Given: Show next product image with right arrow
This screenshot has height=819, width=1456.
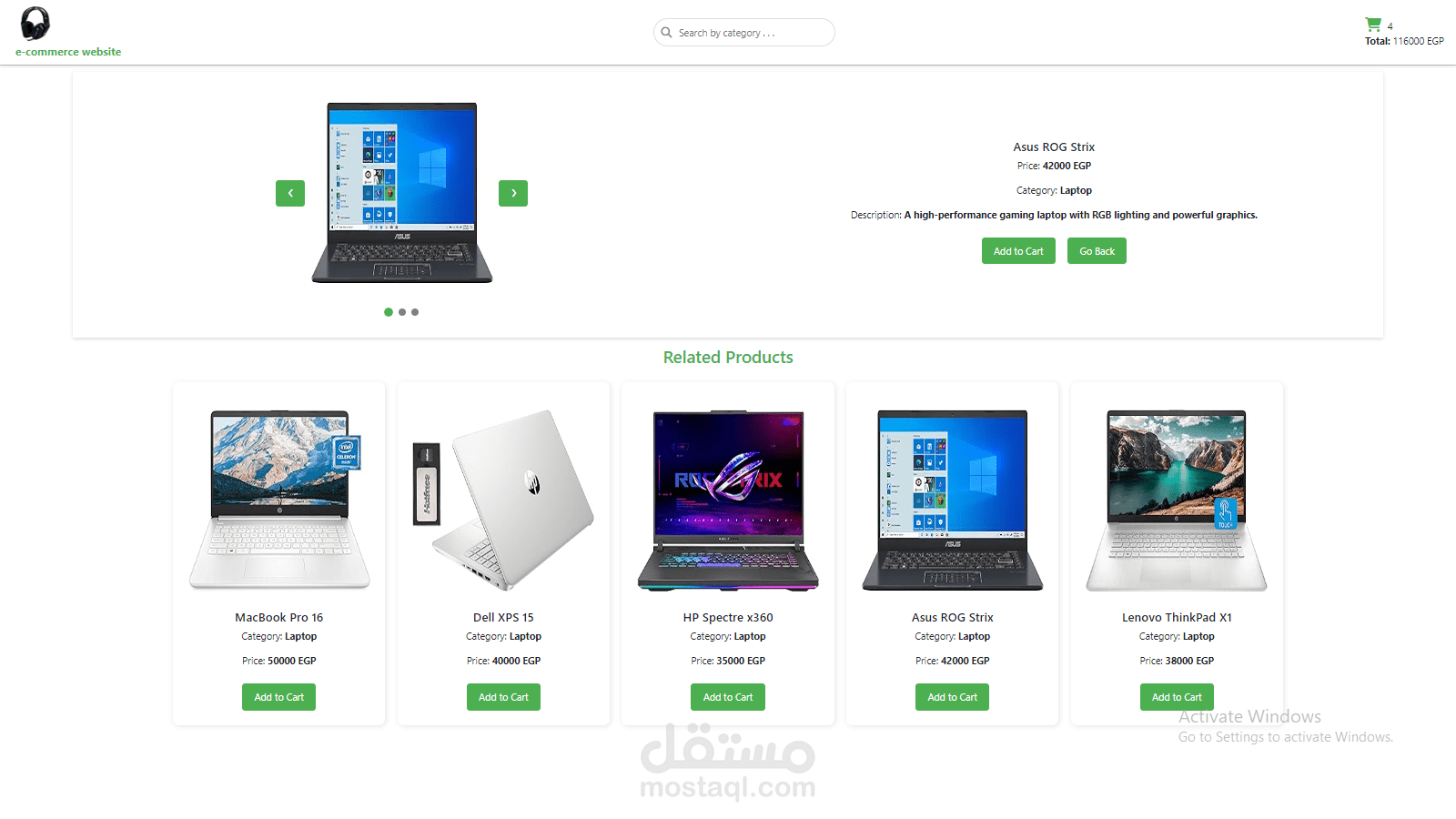Looking at the screenshot, I should coord(513,193).
